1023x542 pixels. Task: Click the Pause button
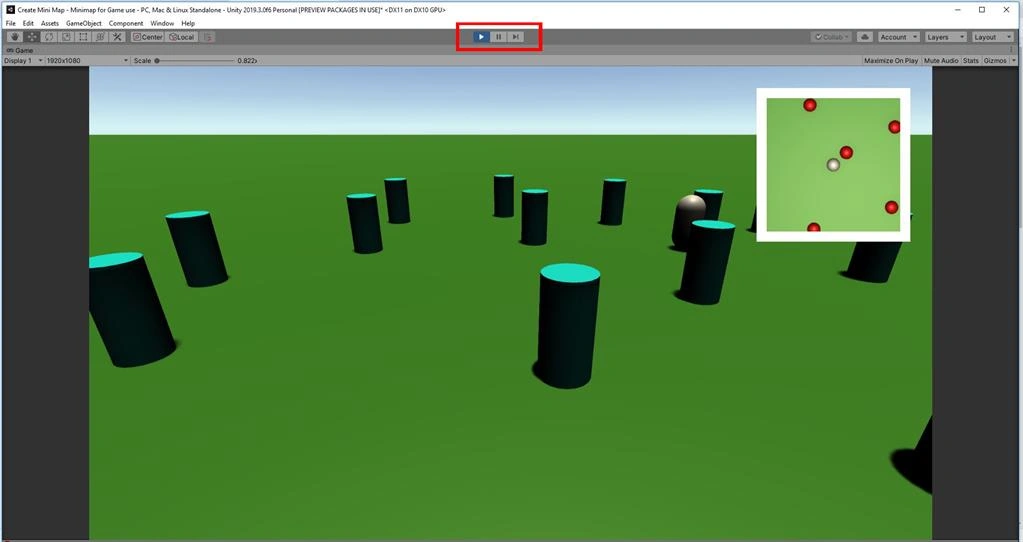coord(498,37)
